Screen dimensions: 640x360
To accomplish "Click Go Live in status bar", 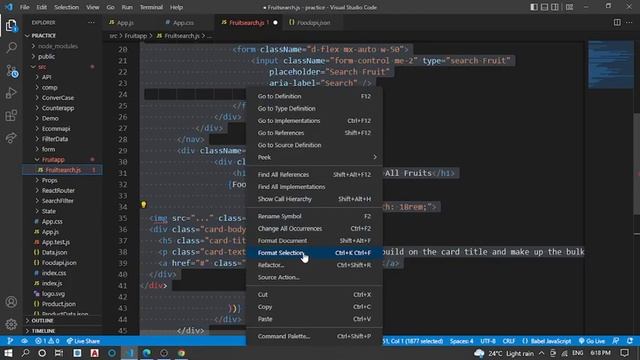I will pos(592,341).
